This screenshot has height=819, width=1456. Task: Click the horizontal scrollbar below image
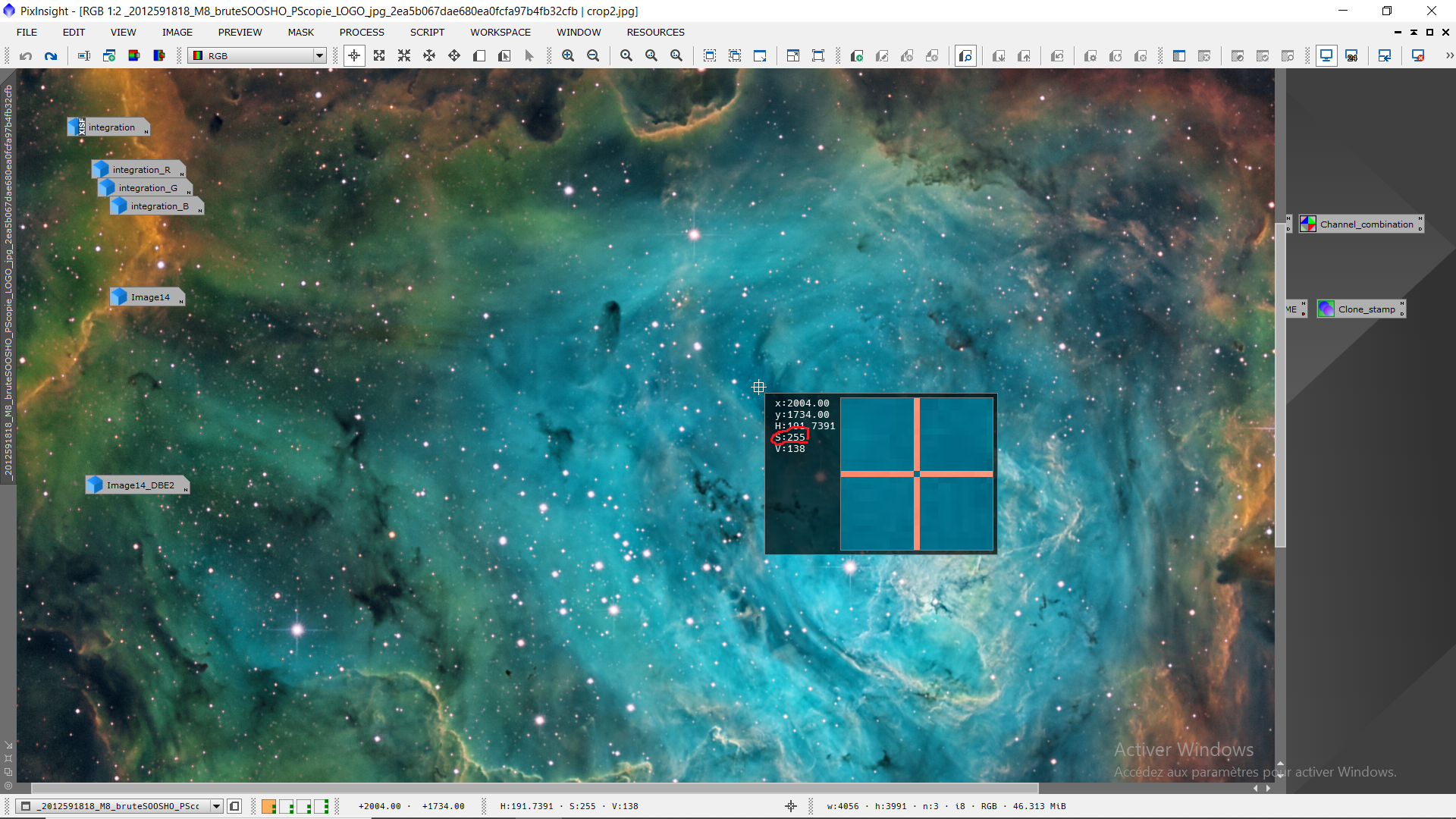point(531,788)
